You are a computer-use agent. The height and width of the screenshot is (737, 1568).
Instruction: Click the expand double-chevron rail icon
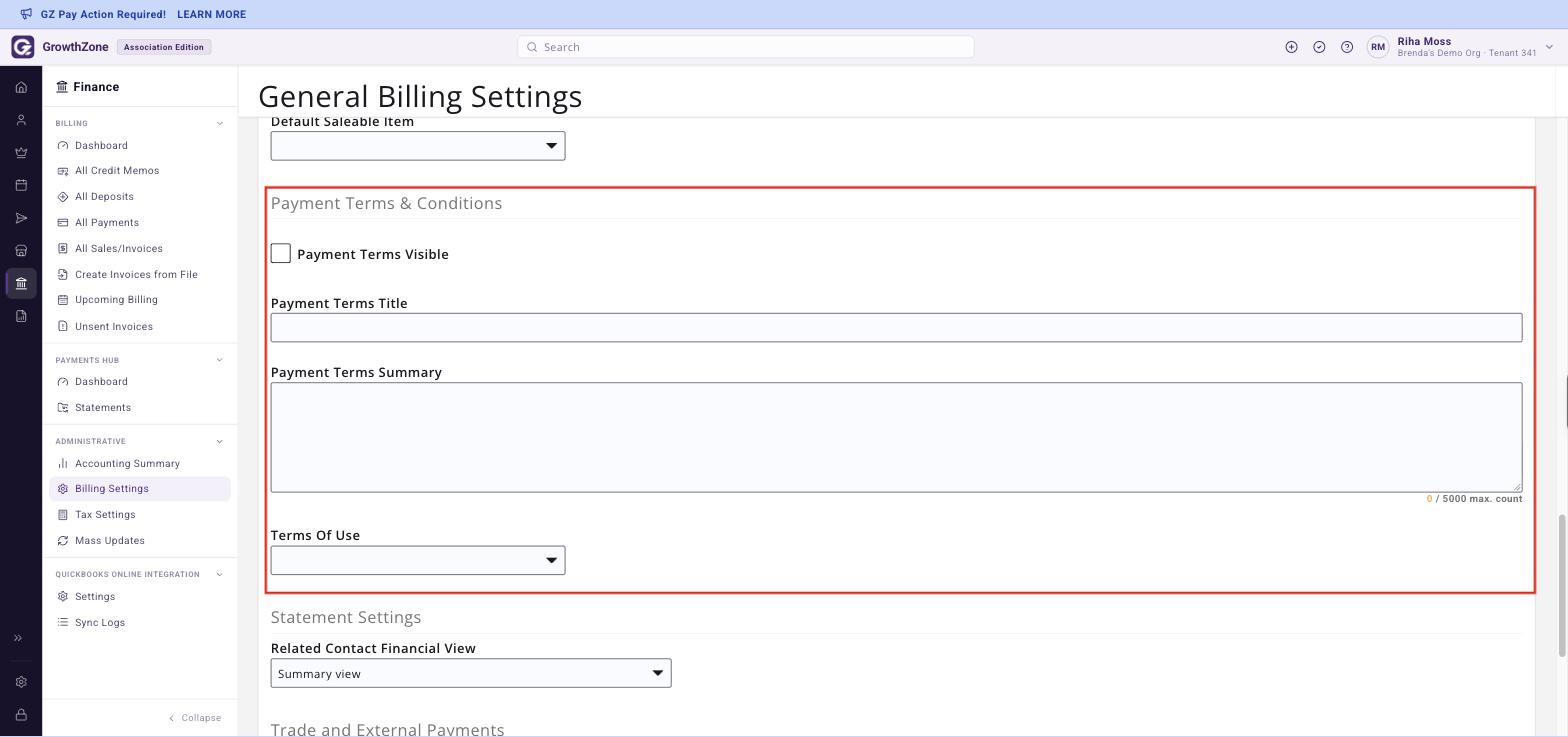(x=18, y=638)
